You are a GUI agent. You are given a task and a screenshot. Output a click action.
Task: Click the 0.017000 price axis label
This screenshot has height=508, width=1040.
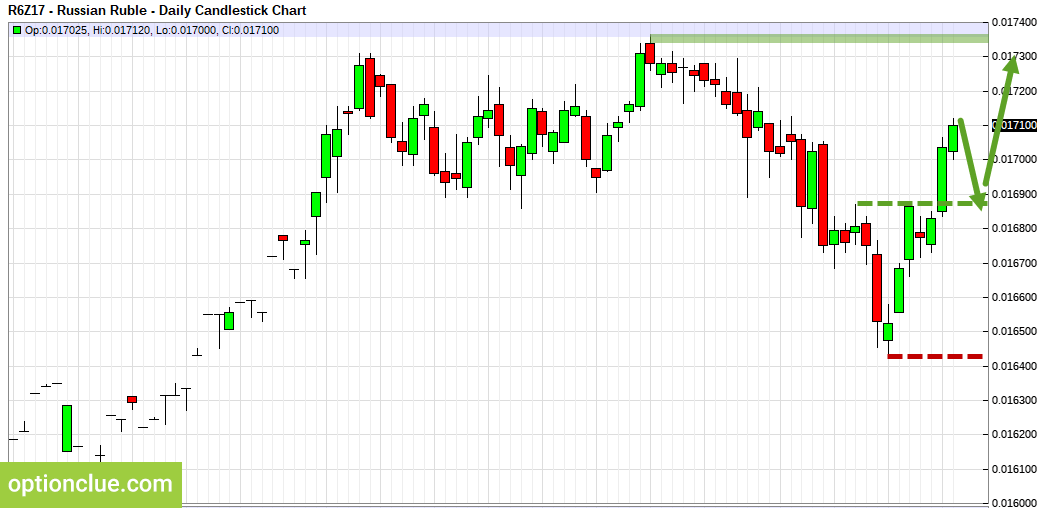coord(1014,159)
